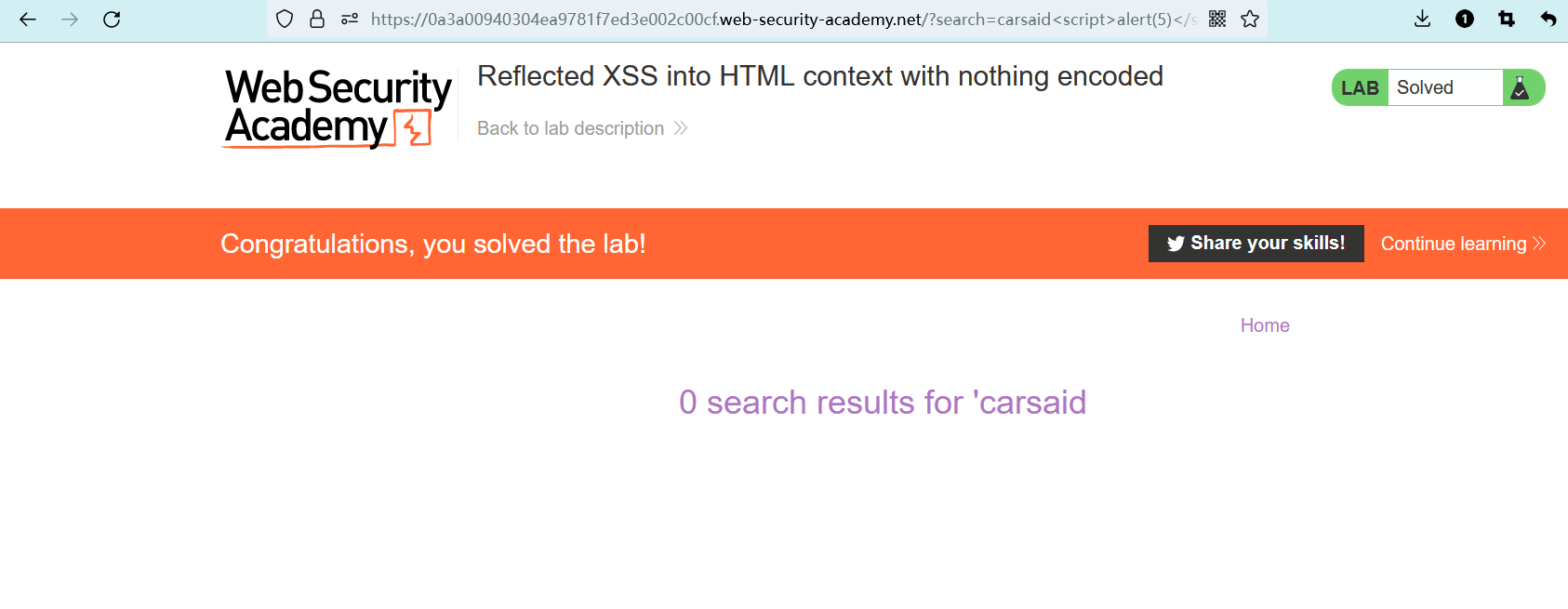Open the site permissions icon in the address bar

(x=350, y=19)
